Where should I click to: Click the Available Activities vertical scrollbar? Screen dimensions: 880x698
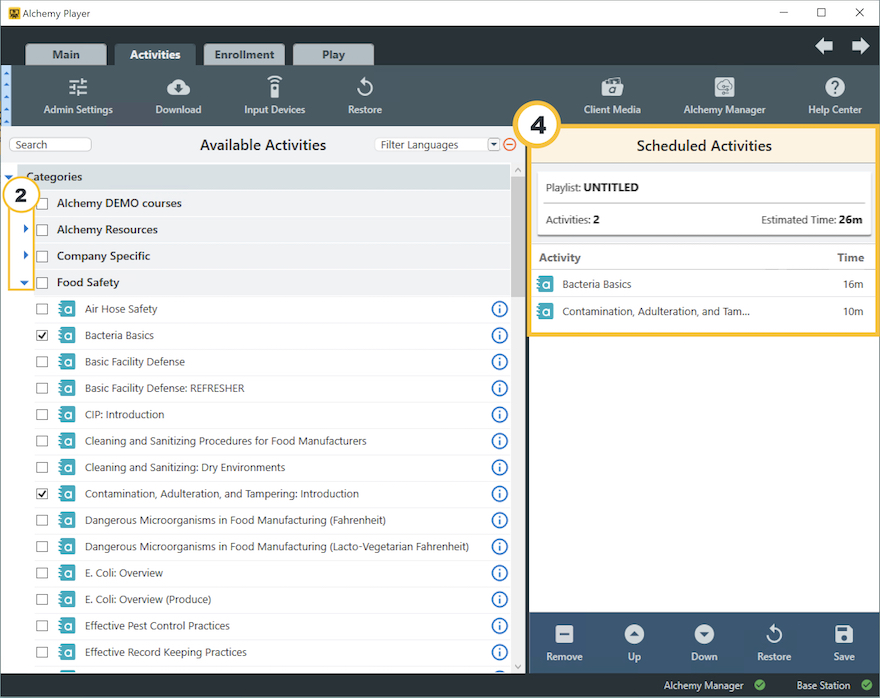(x=517, y=400)
